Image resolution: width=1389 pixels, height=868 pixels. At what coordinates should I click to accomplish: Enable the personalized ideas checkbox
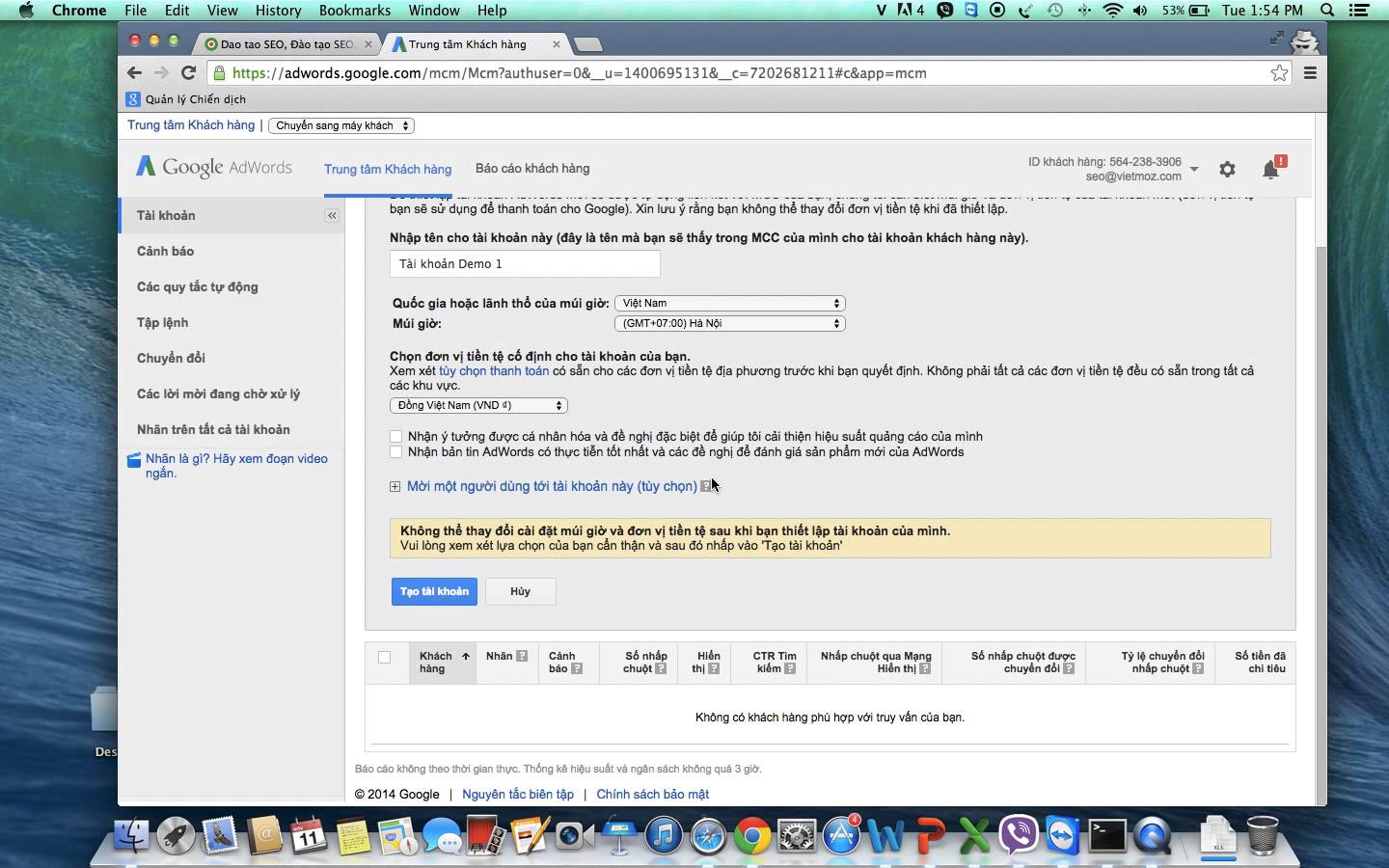point(395,437)
